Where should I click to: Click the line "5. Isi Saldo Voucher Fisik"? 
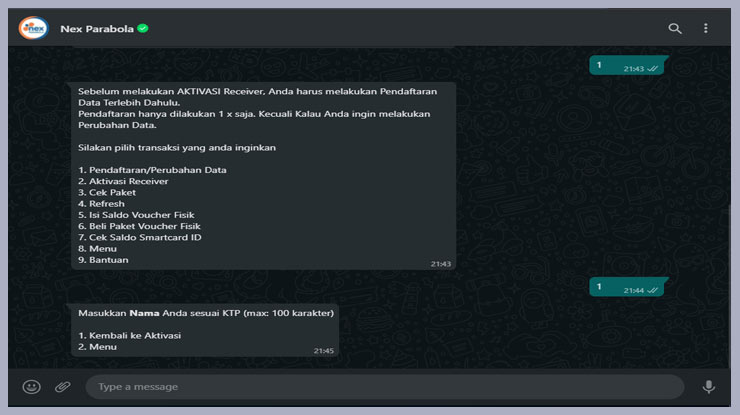(x=136, y=215)
